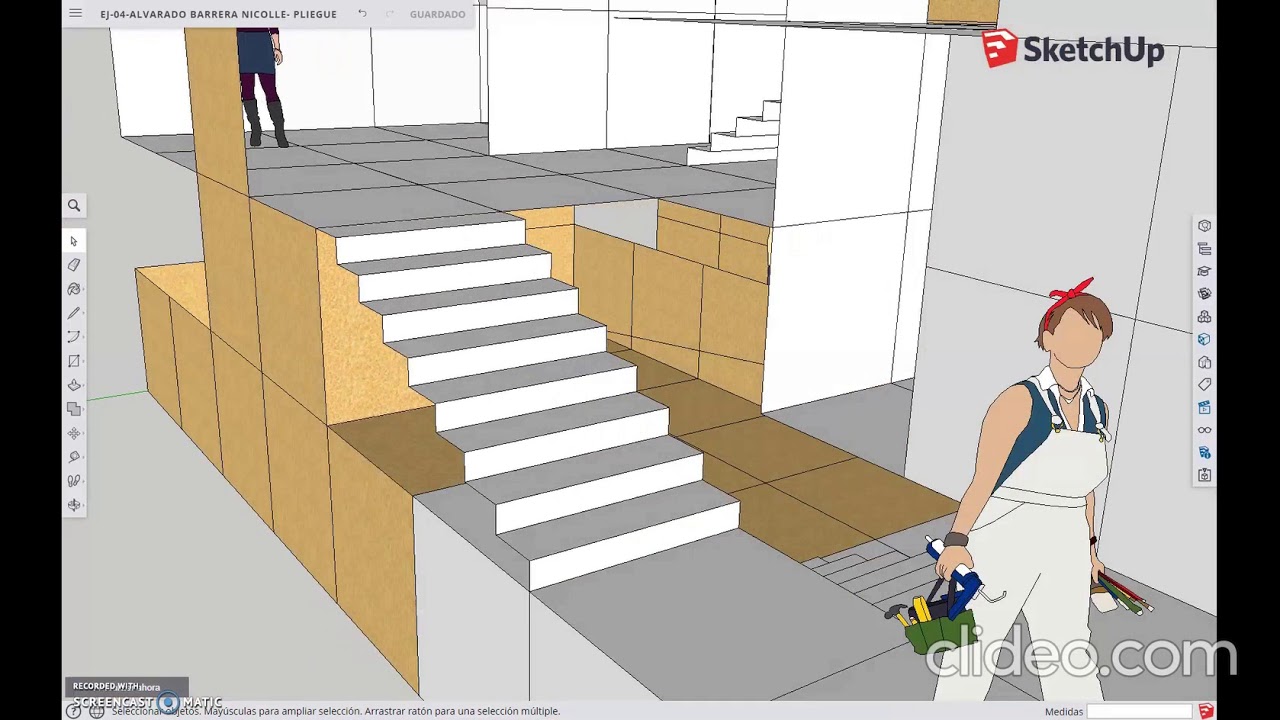This screenshot has width=1280, height=720.
Task: Open the Instructor graduation-cap panel
Action: tap(1204, 271)
